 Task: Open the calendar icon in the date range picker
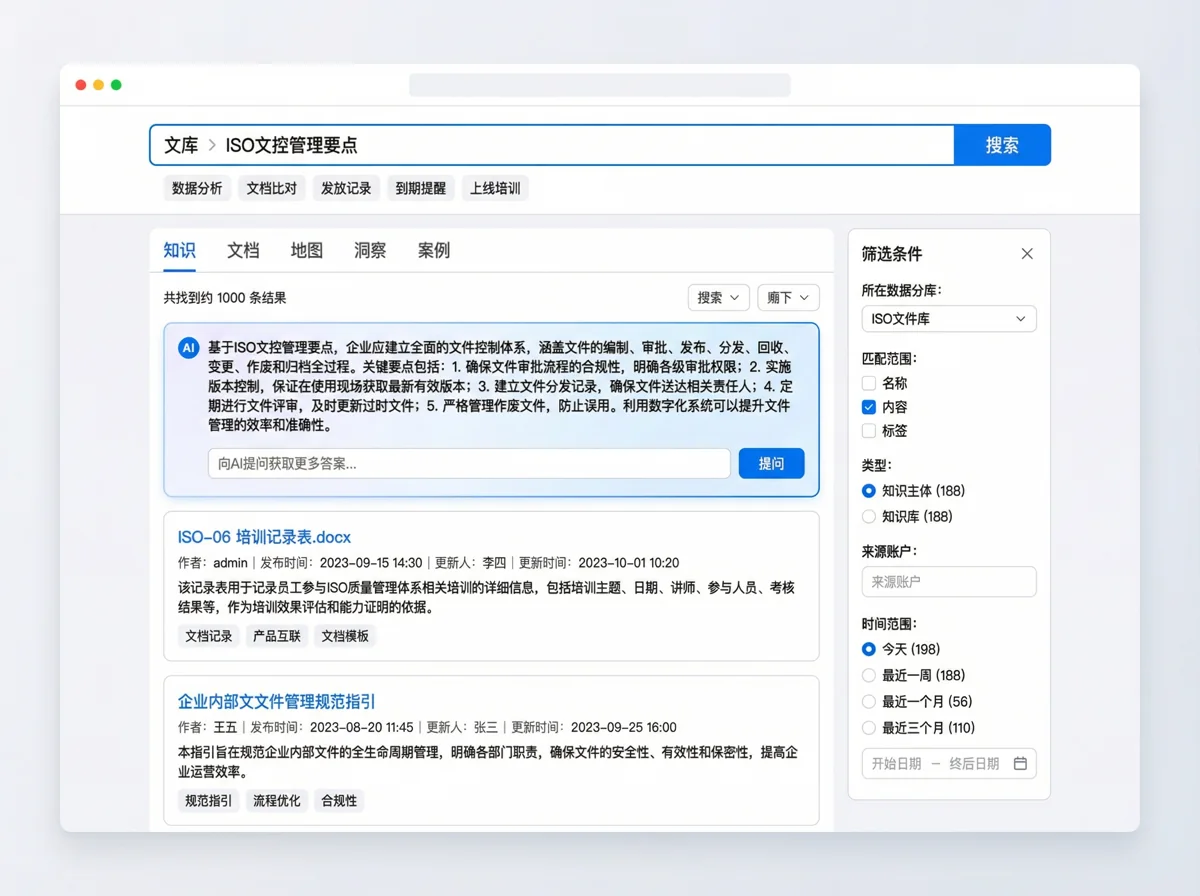[x=1020, y=763]
